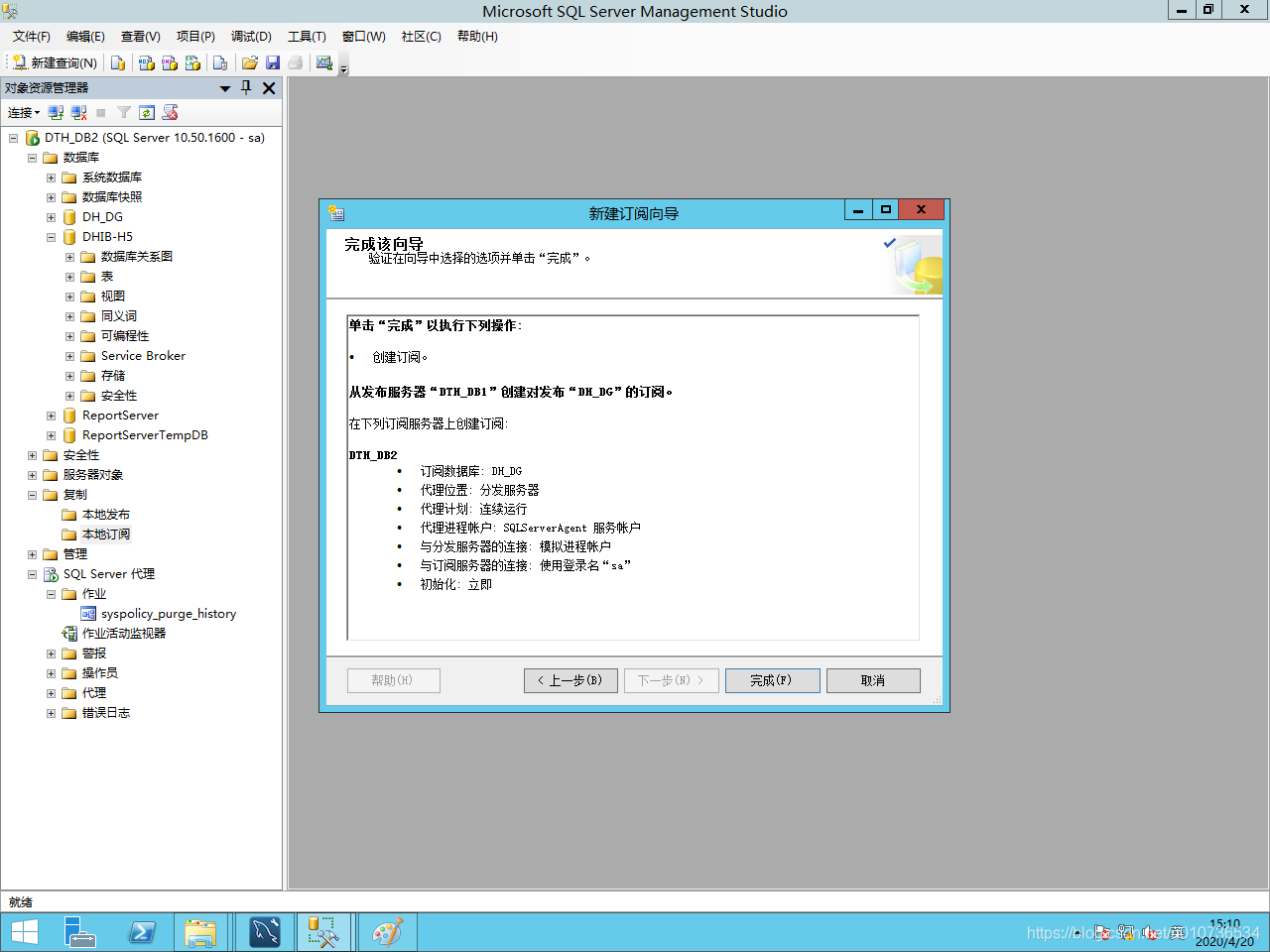Collapse the DTH_DB2 server node
Image resolution: width=1270 pixels, height=952 pixels.
13,138
